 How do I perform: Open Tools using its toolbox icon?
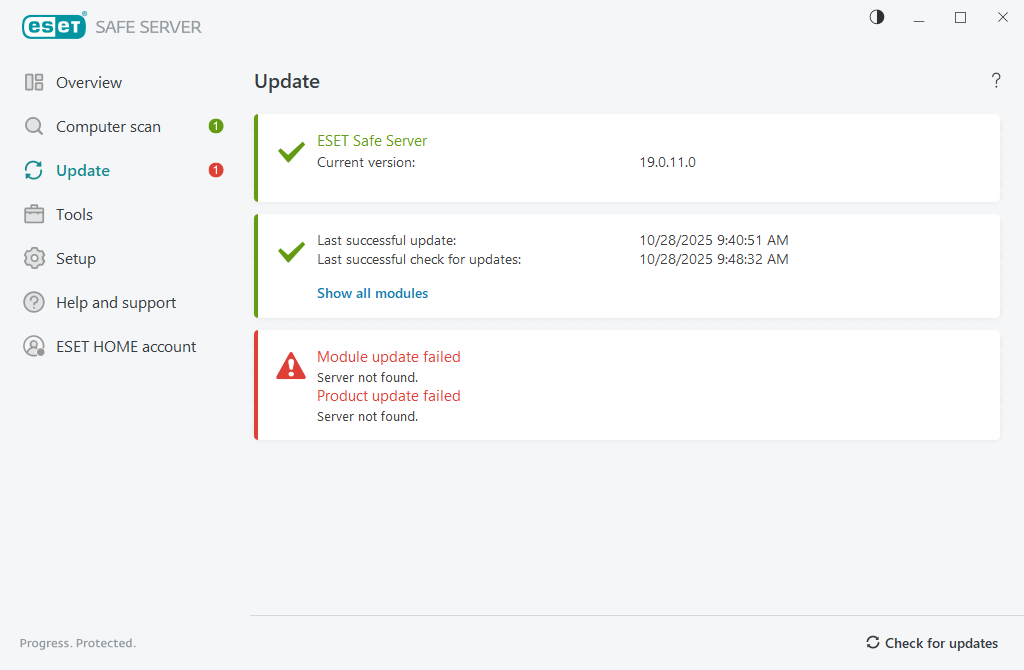coord(32,214)
